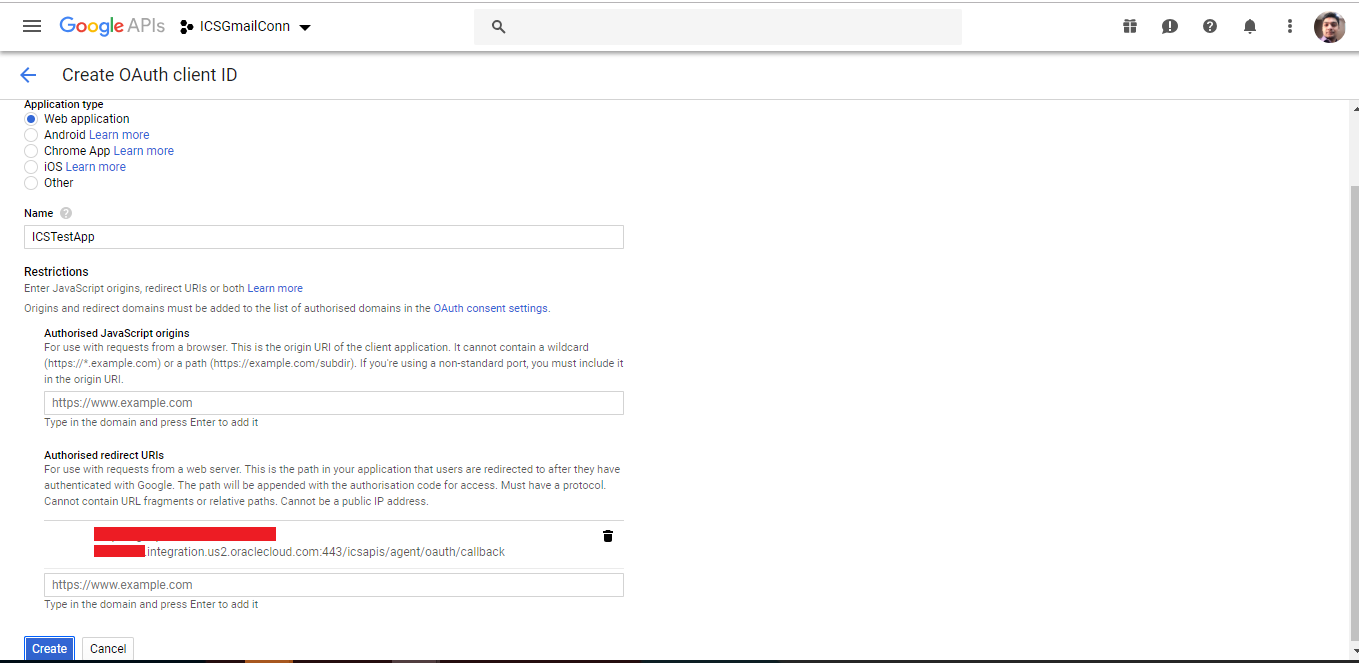Open the gift free trial icon
Image resolution: width=1366 pixels, height=663 pixels.
1130,26
